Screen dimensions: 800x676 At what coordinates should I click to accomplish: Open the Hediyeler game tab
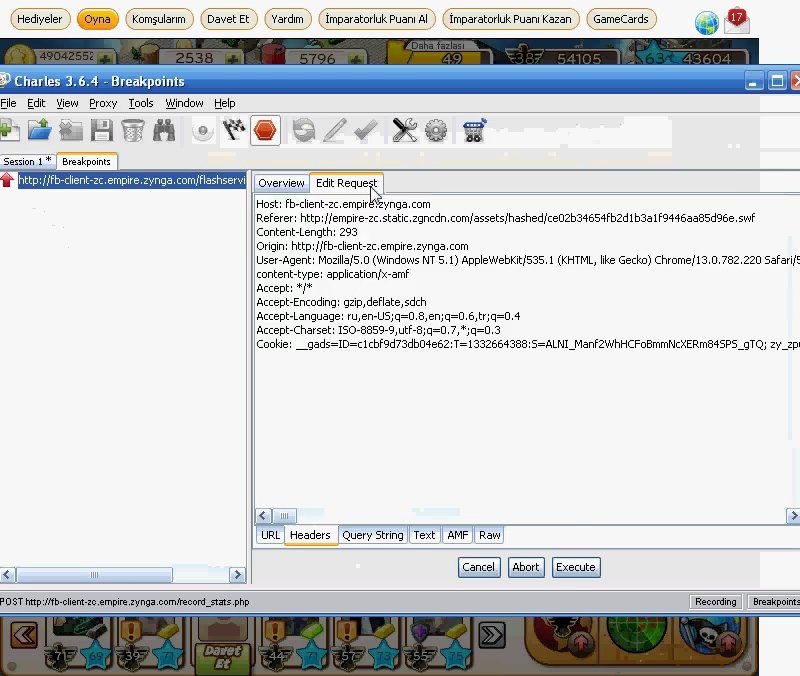(x=40, y=19)
